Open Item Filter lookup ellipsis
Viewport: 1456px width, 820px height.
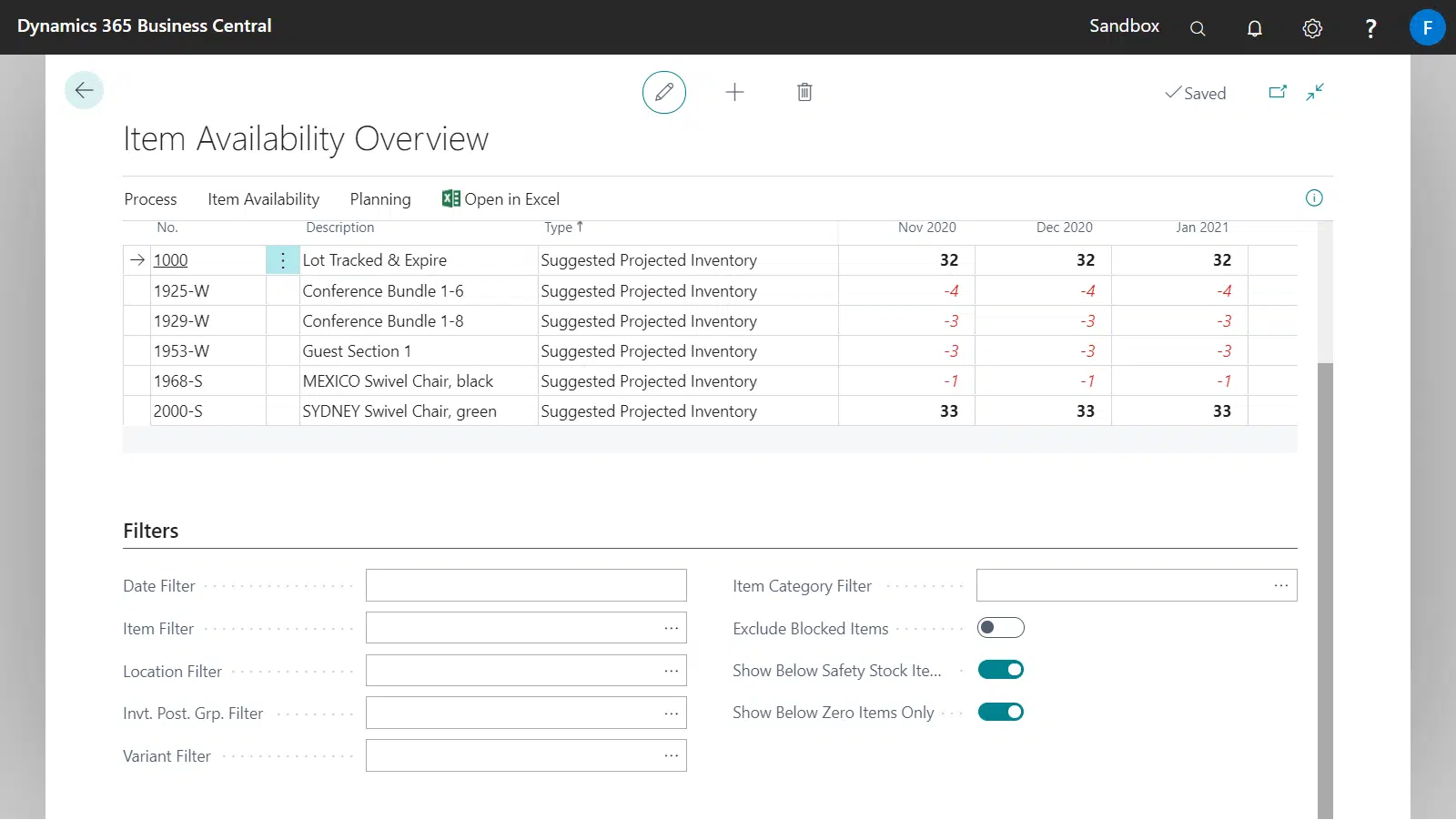[671, 628]
